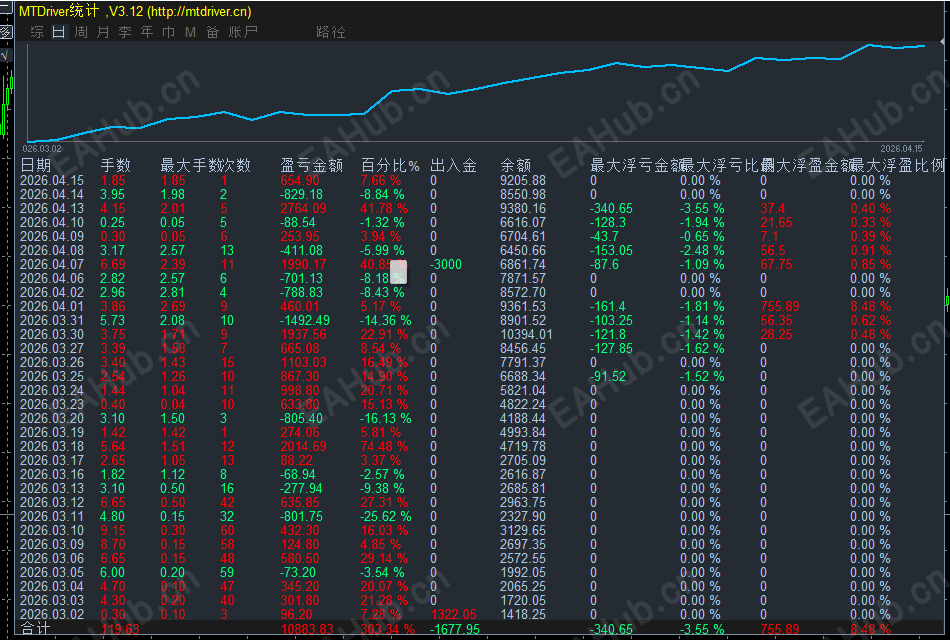
Task: Select the 日 daily statistics tab
Action: tap(59, 32)
